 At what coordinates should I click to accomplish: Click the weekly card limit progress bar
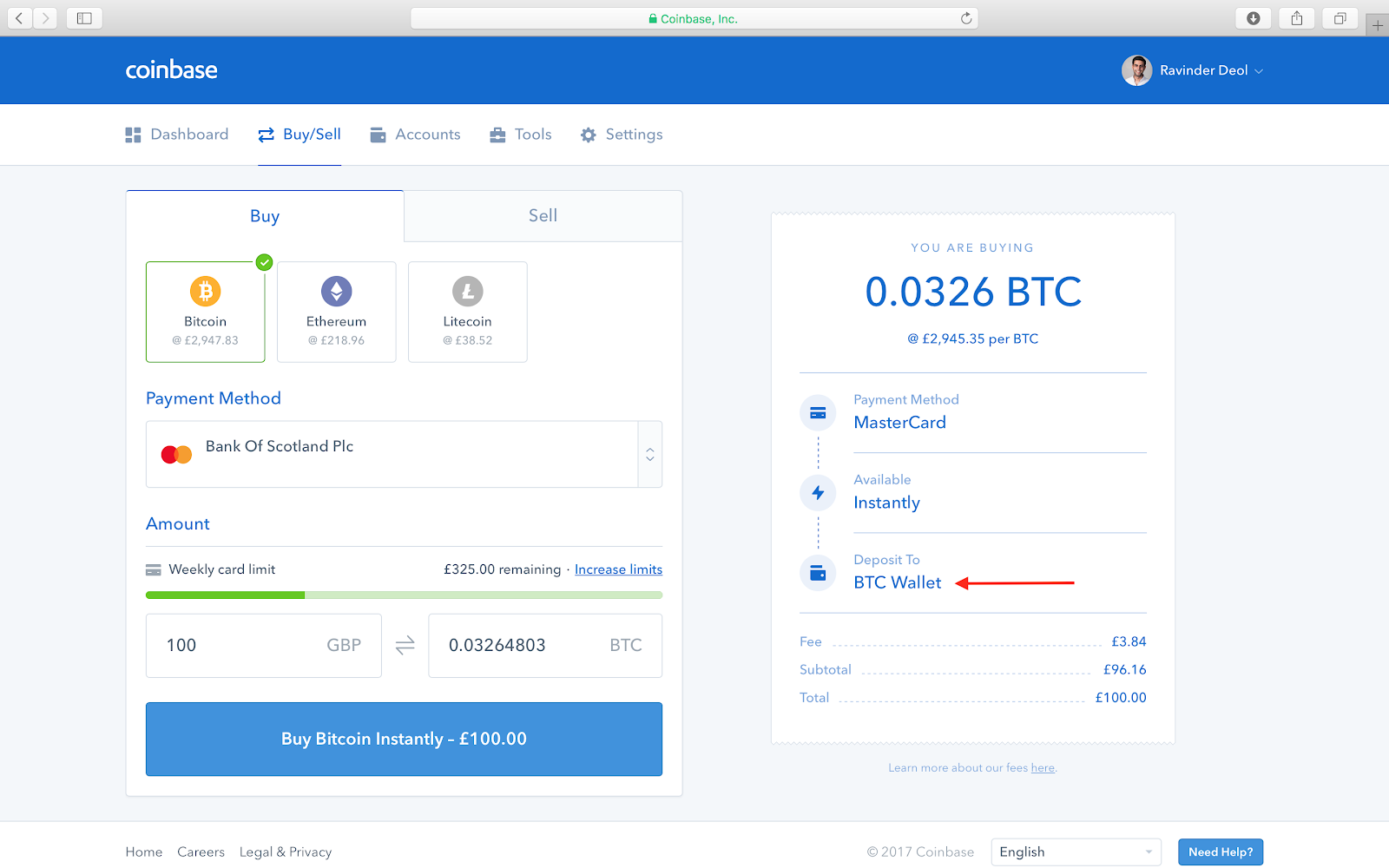point(404,595)
